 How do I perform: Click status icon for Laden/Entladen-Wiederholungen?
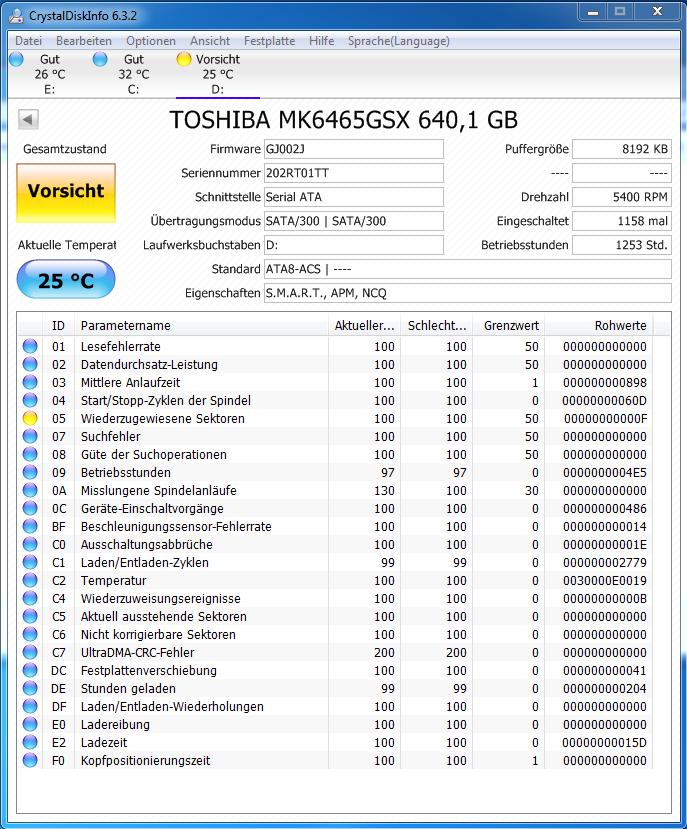click(x=30, y=705)
